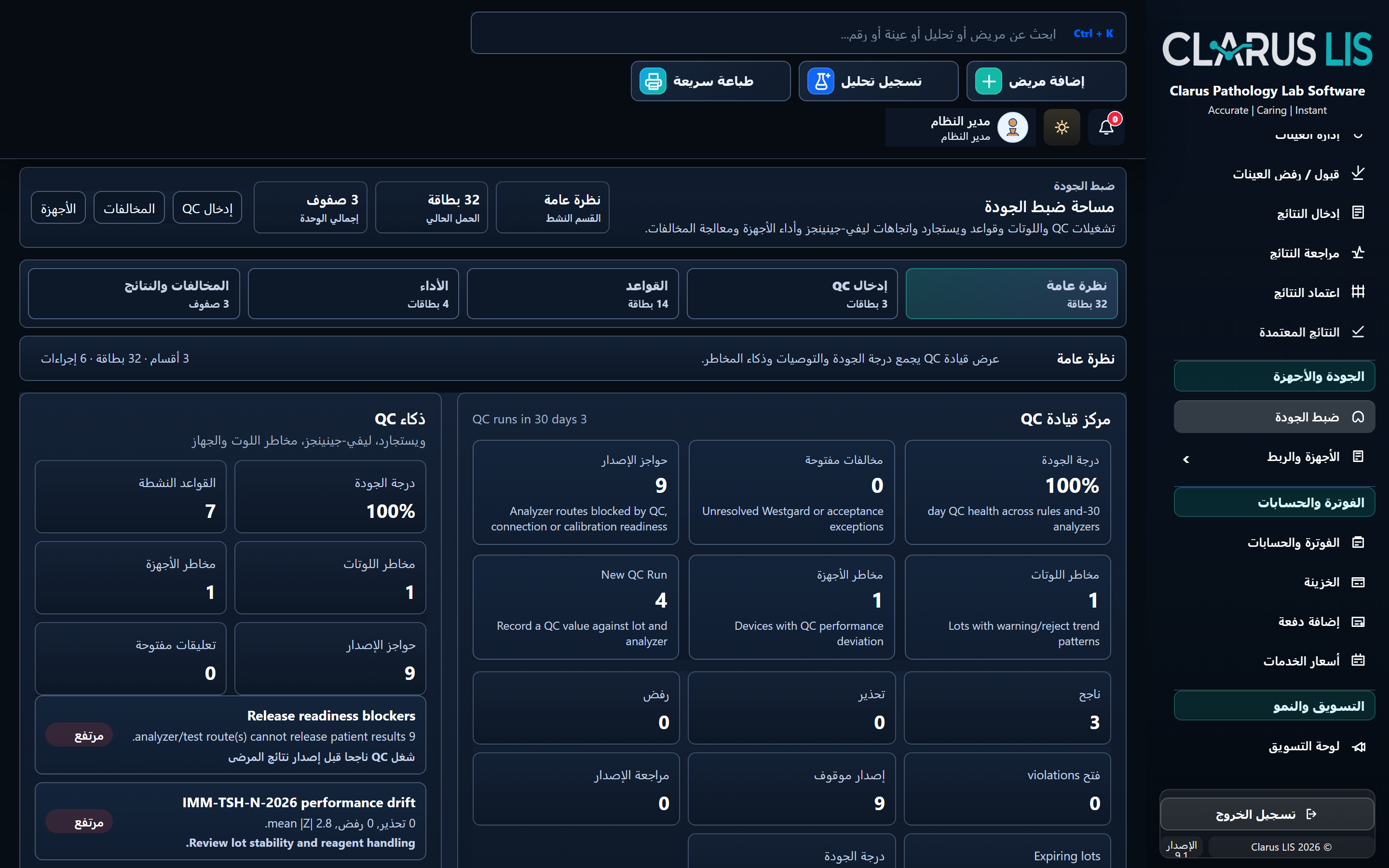The height and width of the screenshot is (868, 1389).
Task: Click the quality control sidebar icon
Action: click(x=1358, y=417)
